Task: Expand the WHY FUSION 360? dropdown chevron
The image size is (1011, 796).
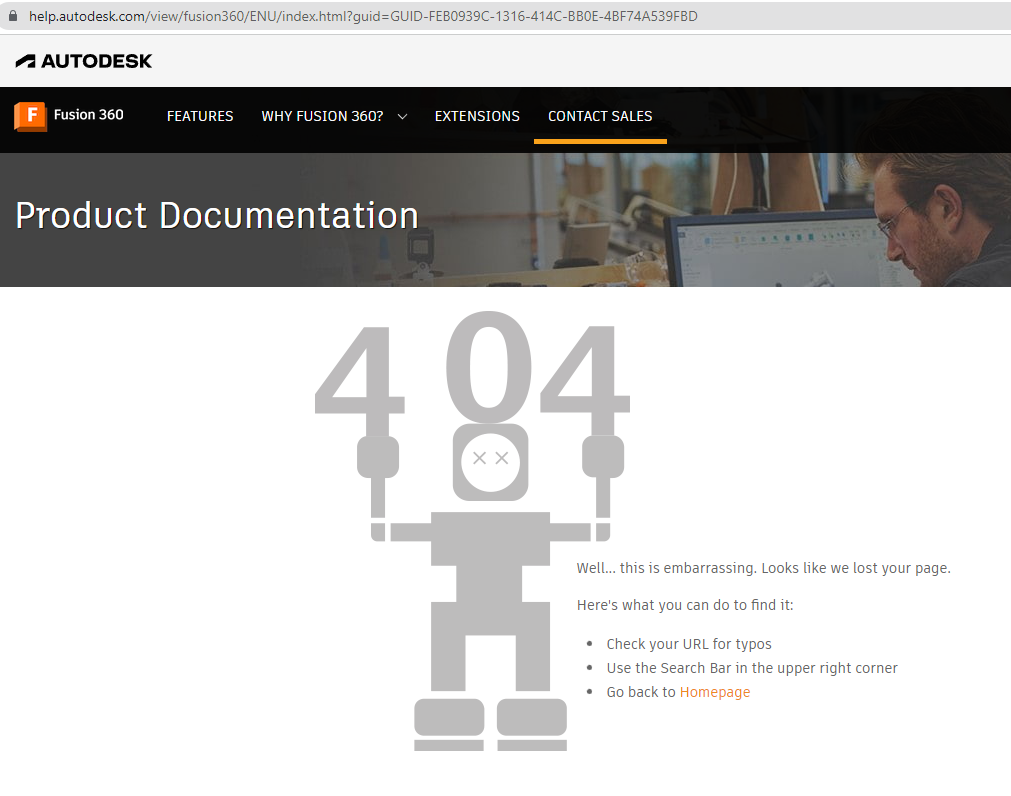Action: point(402,117)
